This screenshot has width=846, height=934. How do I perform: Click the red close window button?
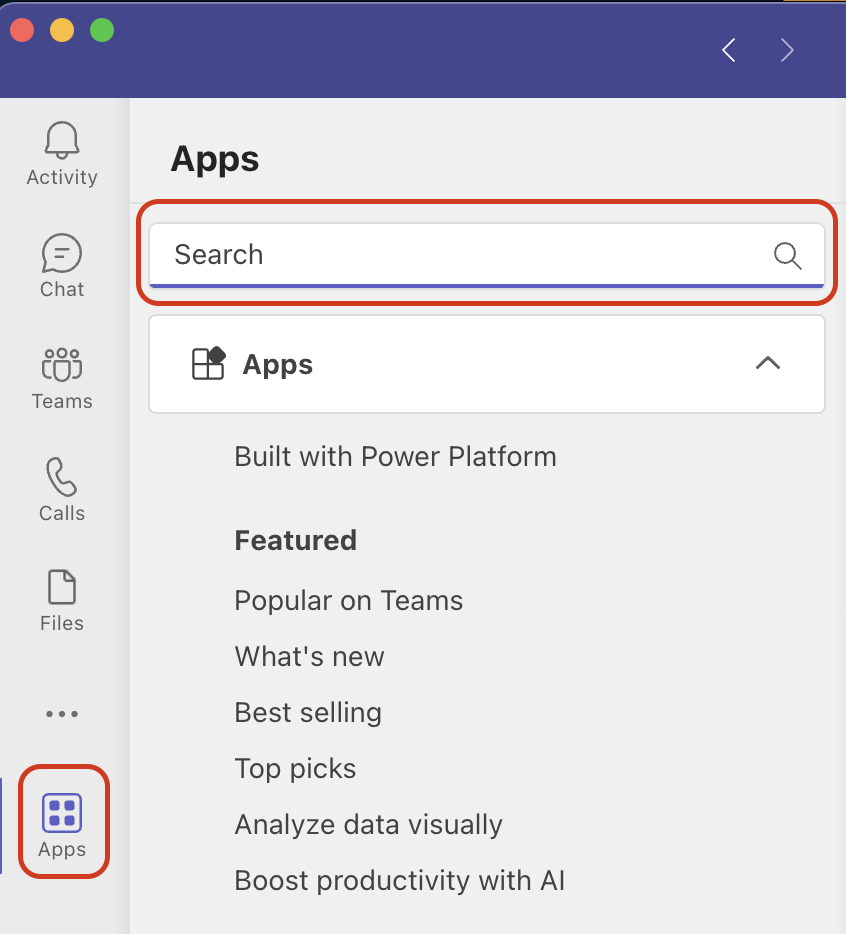22,30
